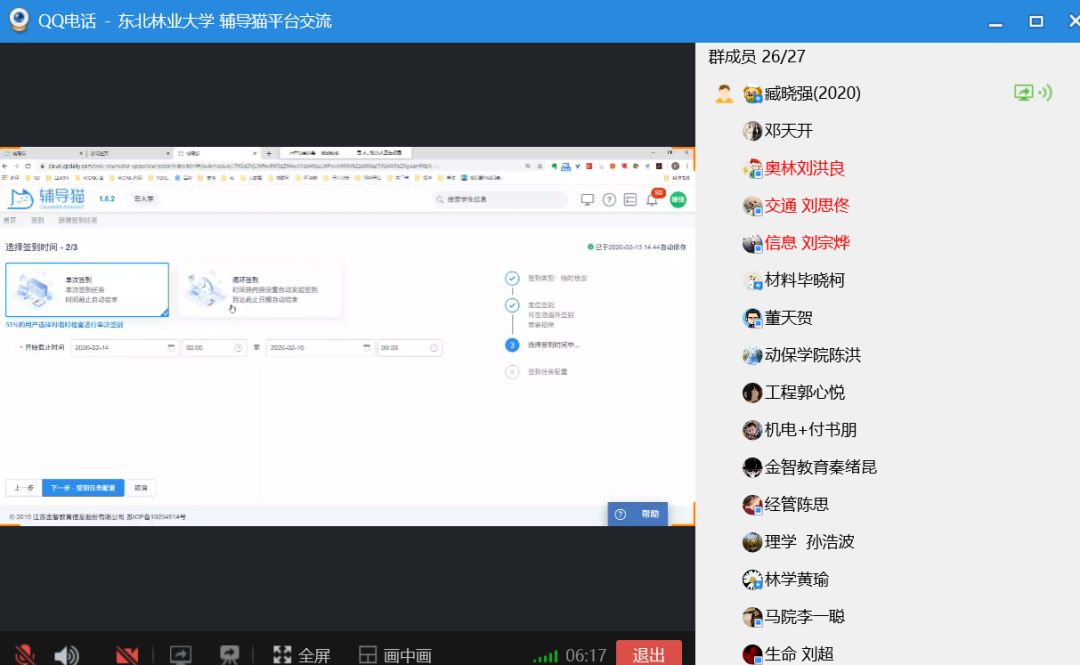
Task: Open the start date field 2020-02-14
Action: click(x=124, y=348)
